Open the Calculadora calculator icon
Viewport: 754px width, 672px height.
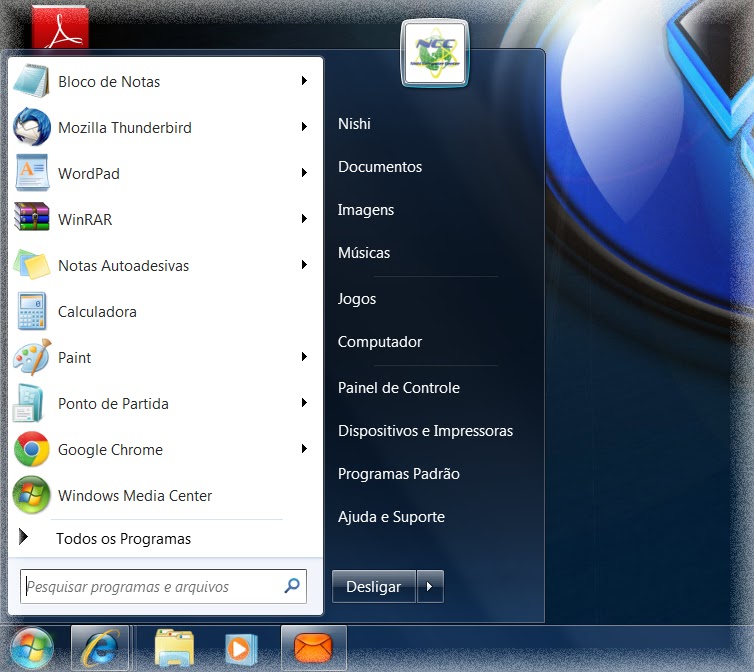pos(32,311)
